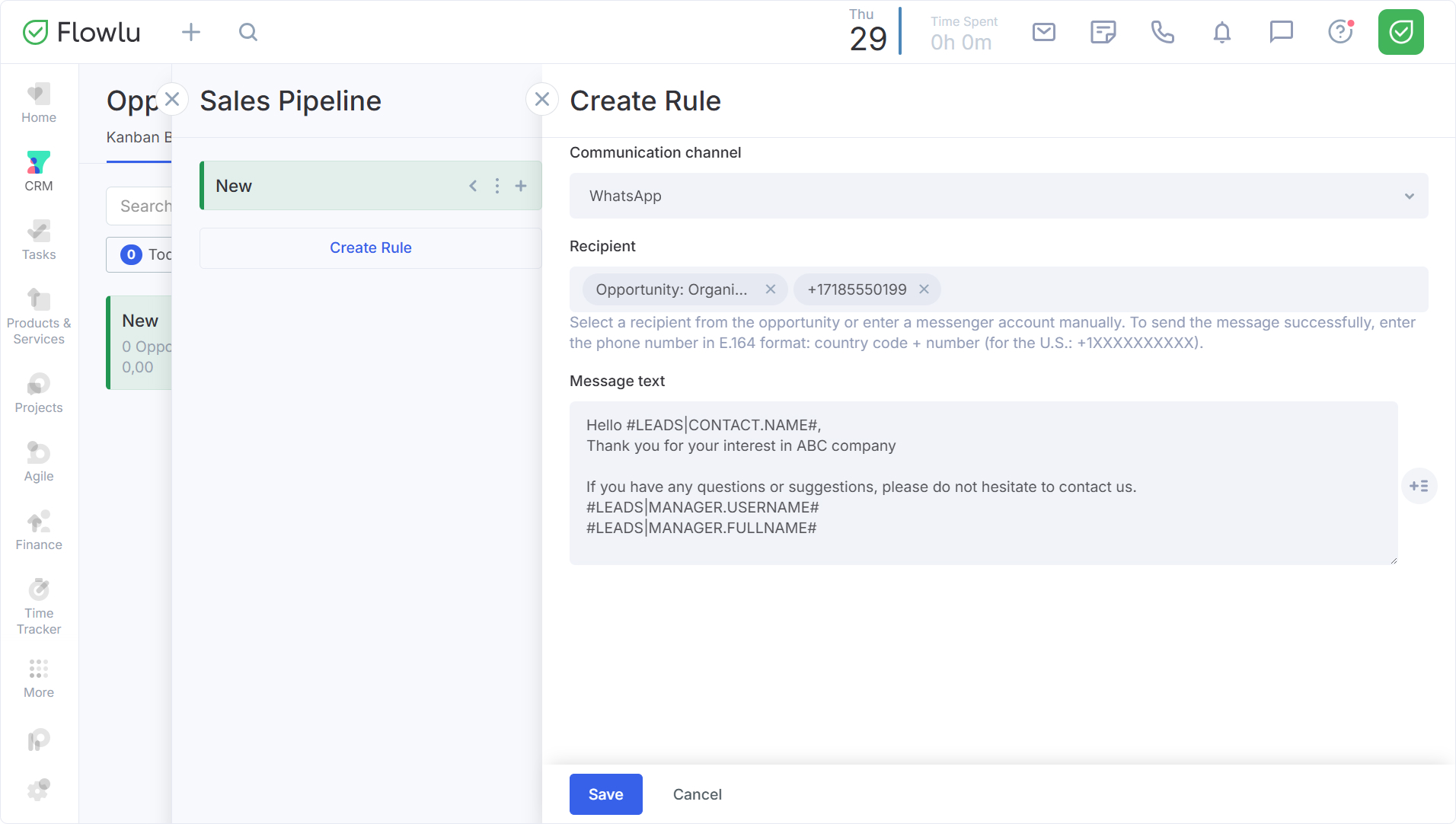Open the notes icon in header
This screenshot has width=1456, height=824.
click(x=1103, y=32)
